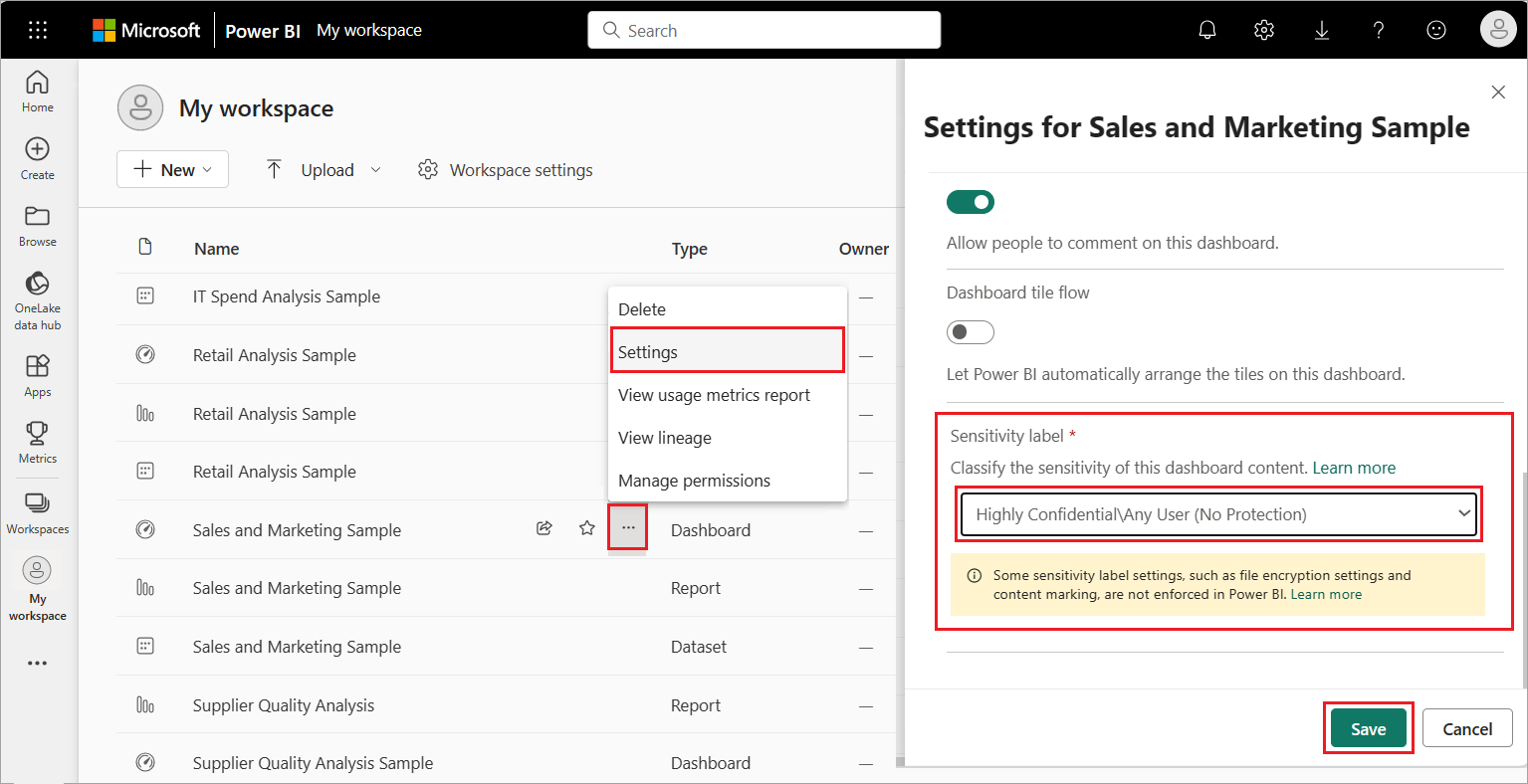This screenshot has width=1528, height=784.
Task: Open the download arrow icon in header
Action: pos(1322,30)
